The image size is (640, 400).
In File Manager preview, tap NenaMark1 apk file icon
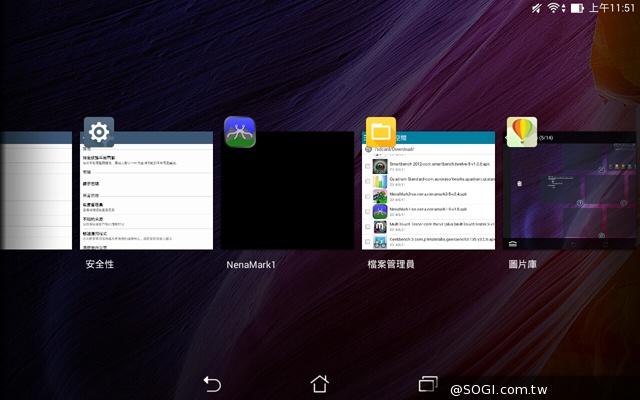tap(380, 211)
